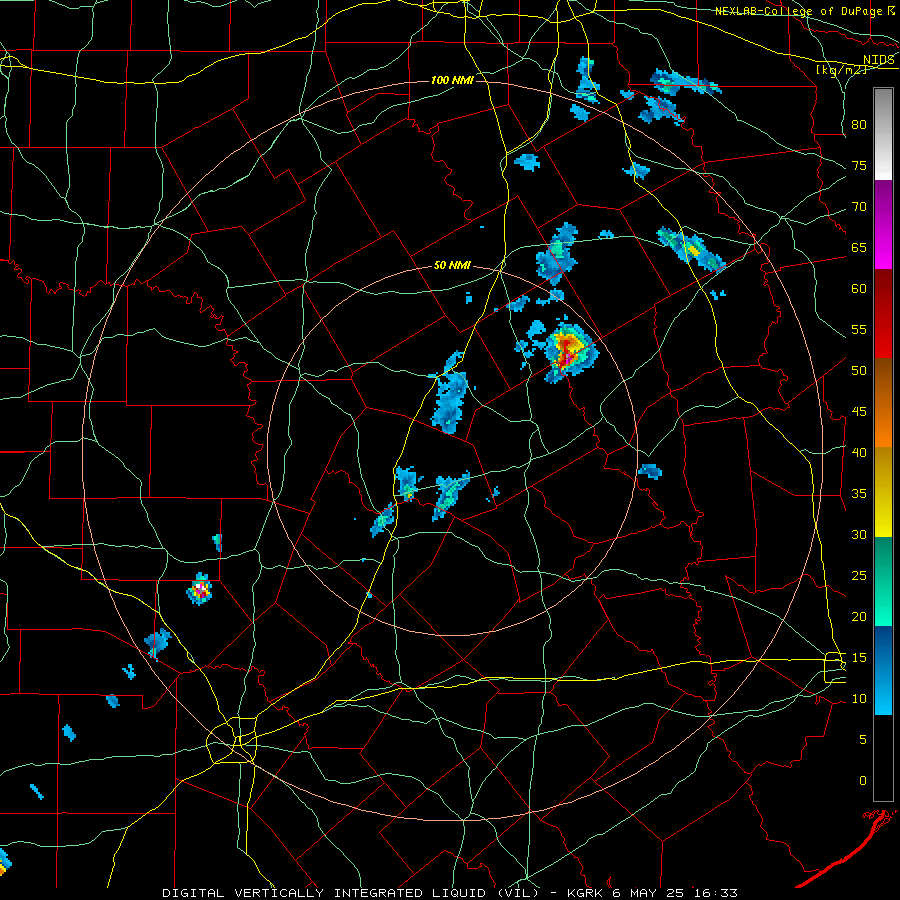Pick the white-gray top segment of color scale

(883, 134)
